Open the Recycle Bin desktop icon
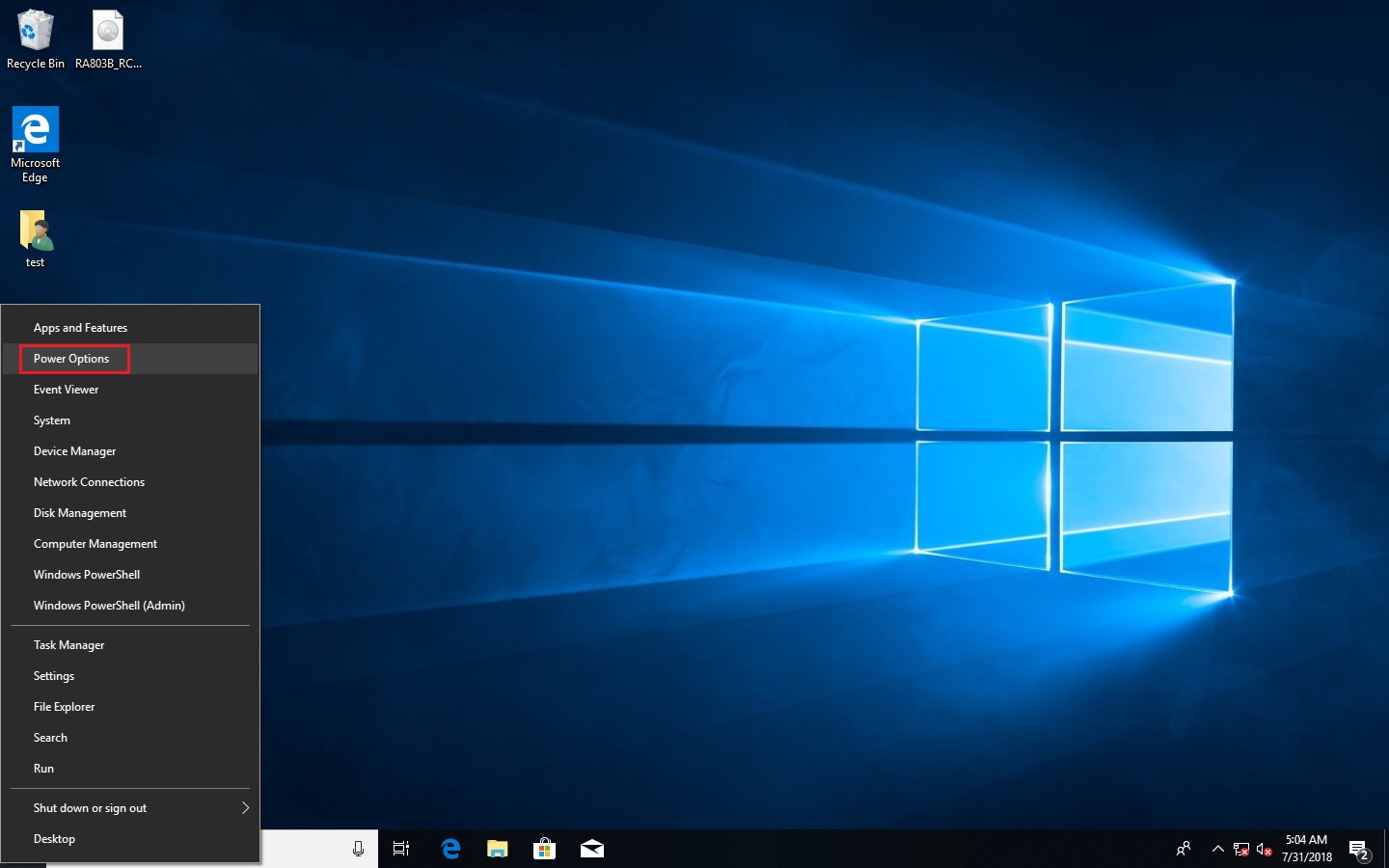Image resolution: width=1389 pixels, height=868 pixels. 35,40
